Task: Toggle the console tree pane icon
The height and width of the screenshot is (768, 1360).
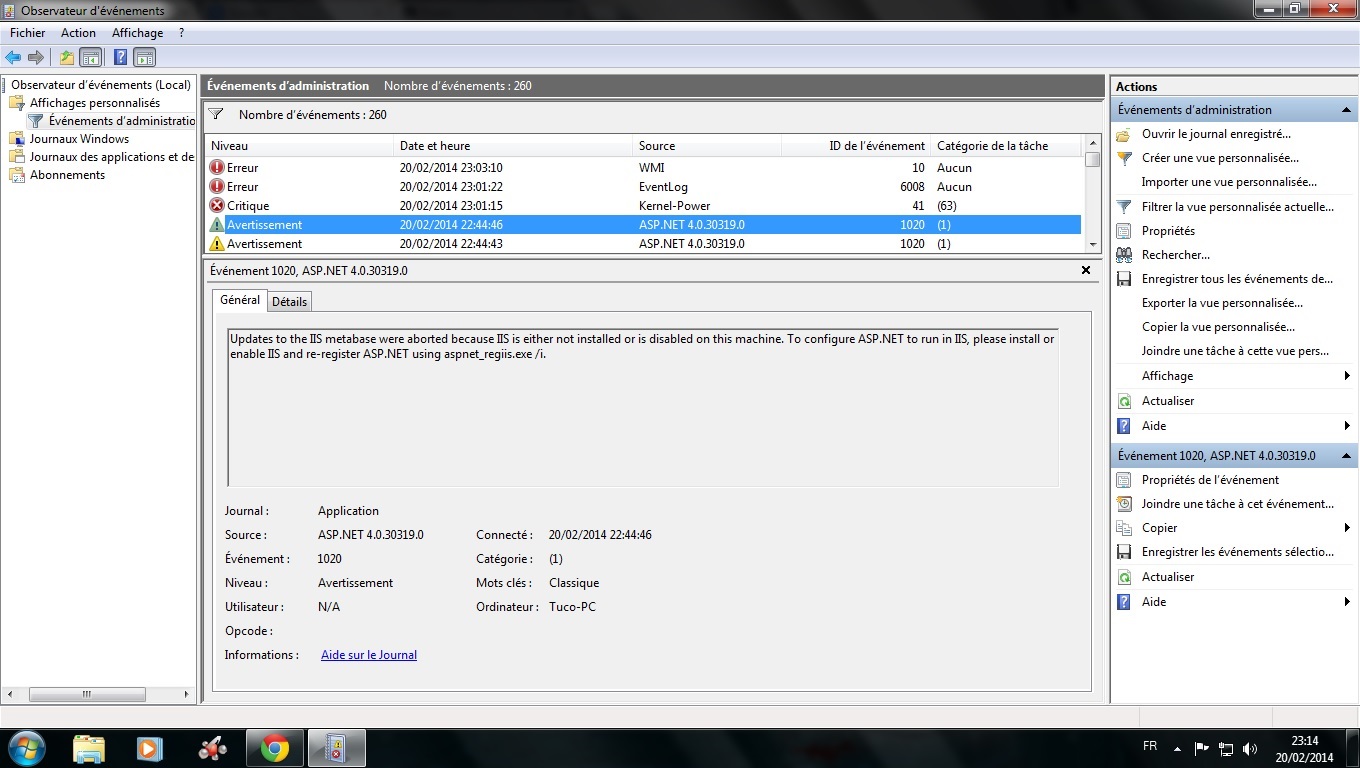Action: pos(91,57)
